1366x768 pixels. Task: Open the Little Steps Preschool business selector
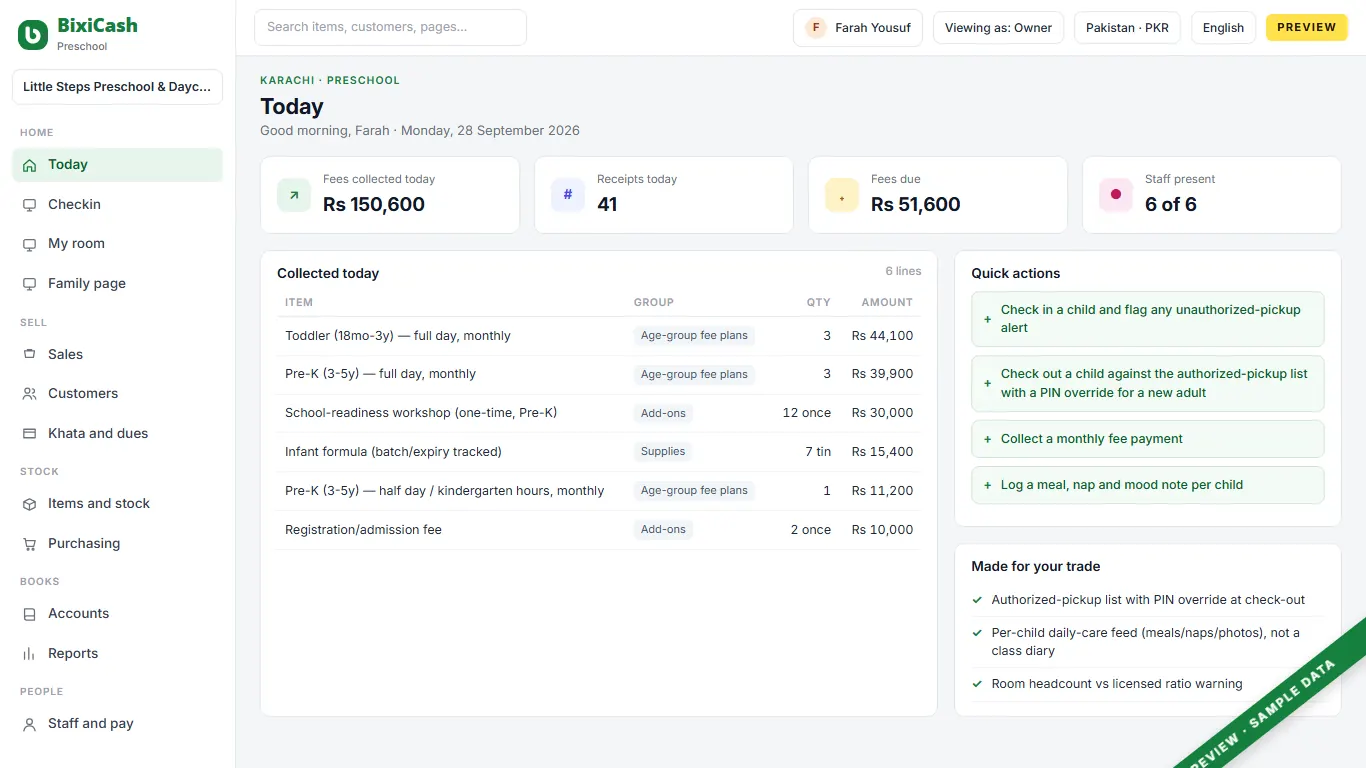117,87
